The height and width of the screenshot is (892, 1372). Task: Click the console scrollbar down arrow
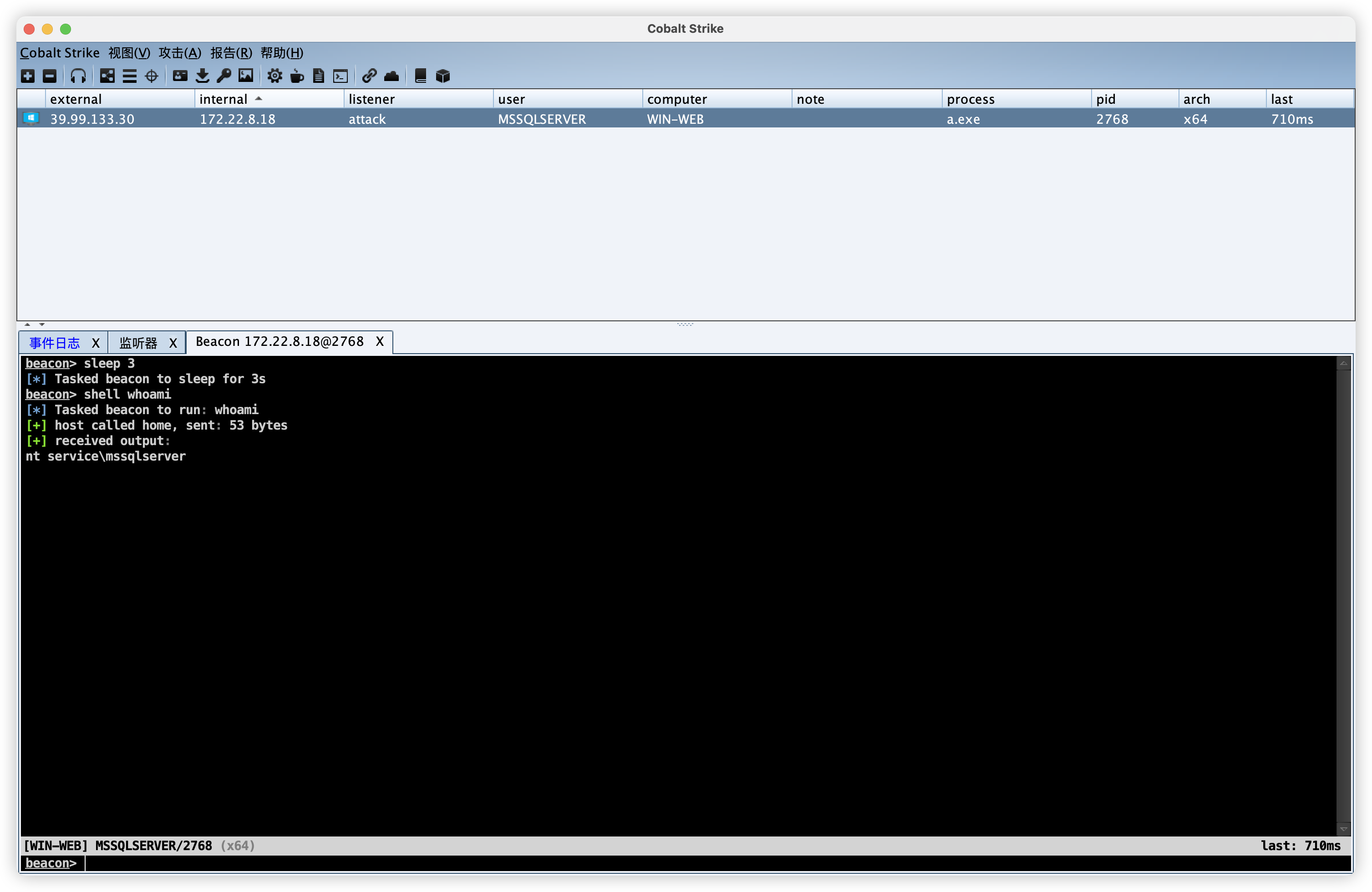tap(1343, 829)
